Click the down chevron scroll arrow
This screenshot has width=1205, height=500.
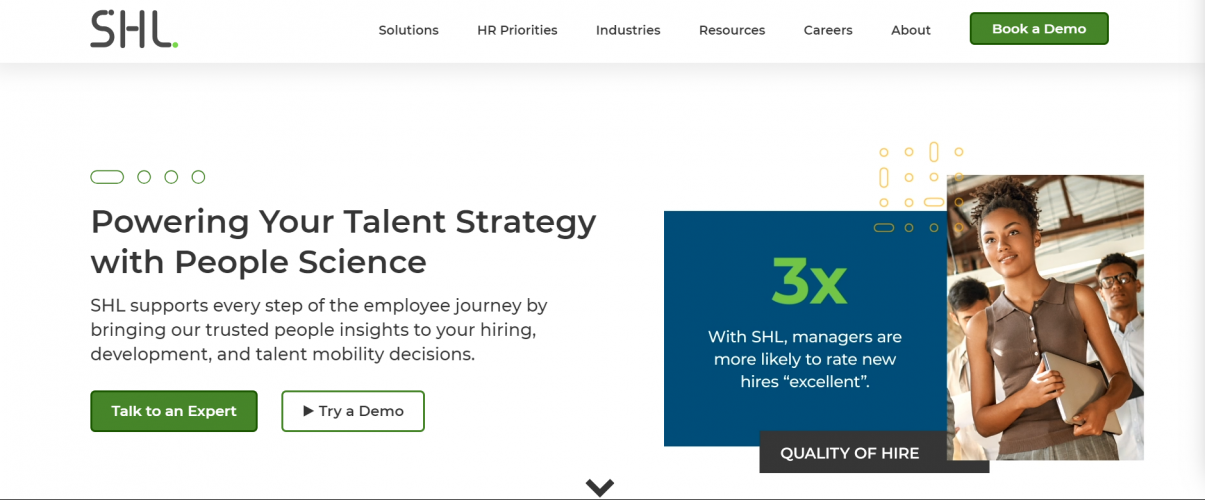(600, 488)
